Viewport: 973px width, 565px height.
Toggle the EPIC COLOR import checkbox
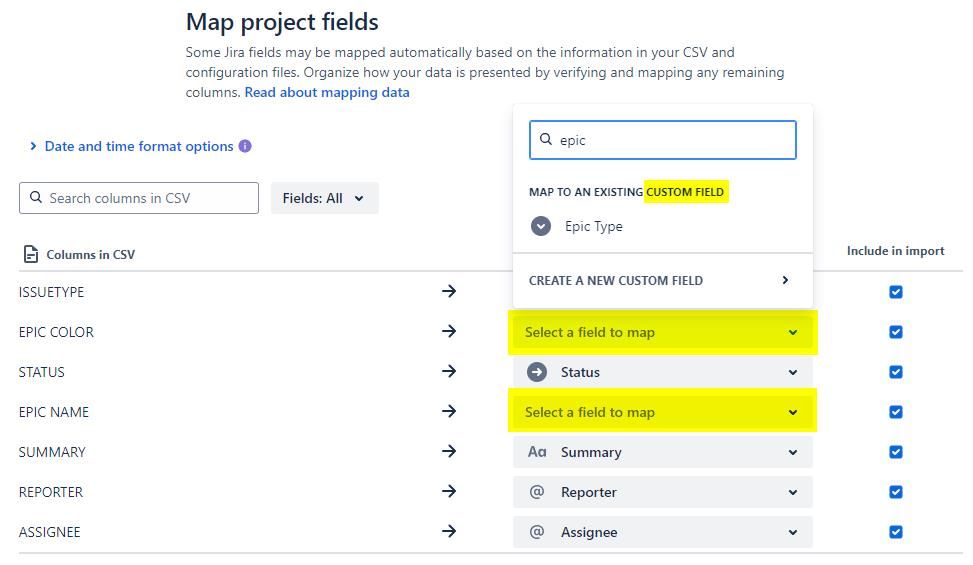tap(896, 332)
